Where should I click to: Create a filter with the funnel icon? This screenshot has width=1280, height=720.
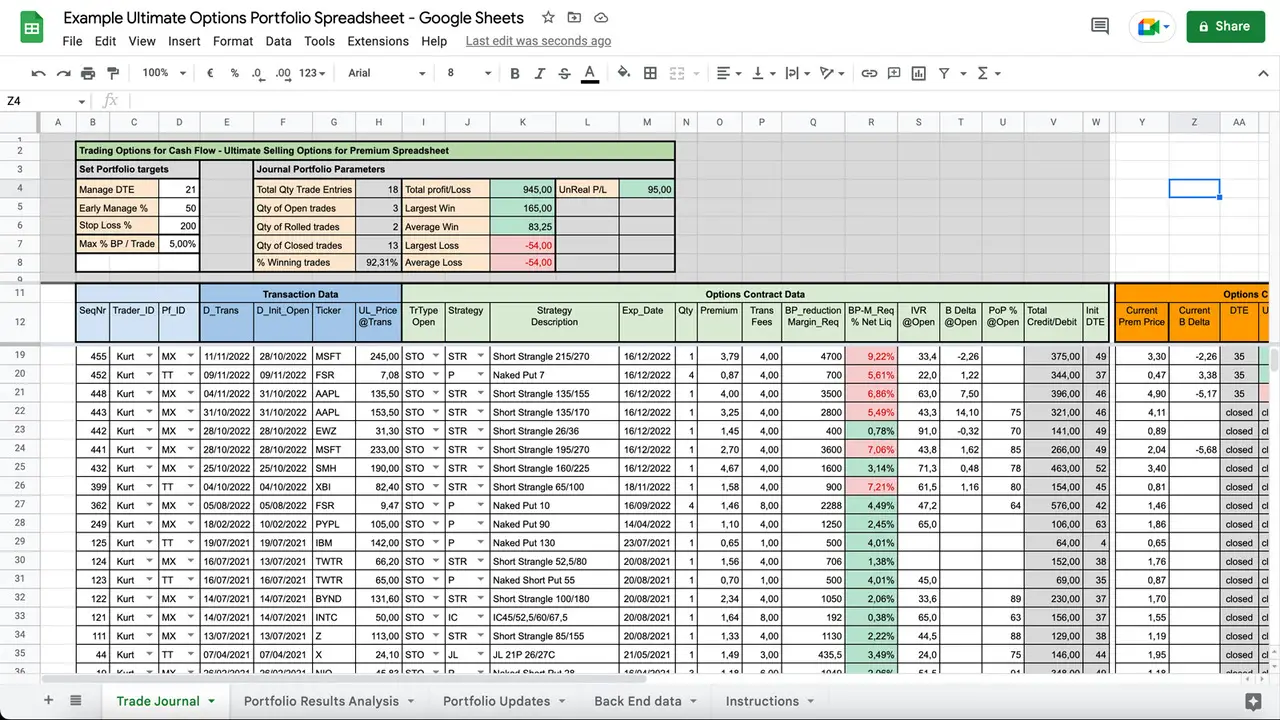point(945,73)
